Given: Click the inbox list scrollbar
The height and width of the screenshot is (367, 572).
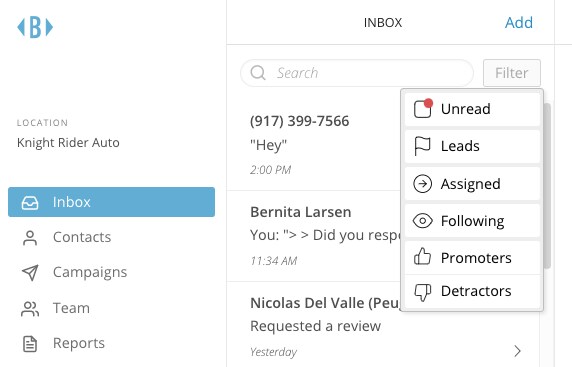Looking at the screenshot, I should 547,186.
